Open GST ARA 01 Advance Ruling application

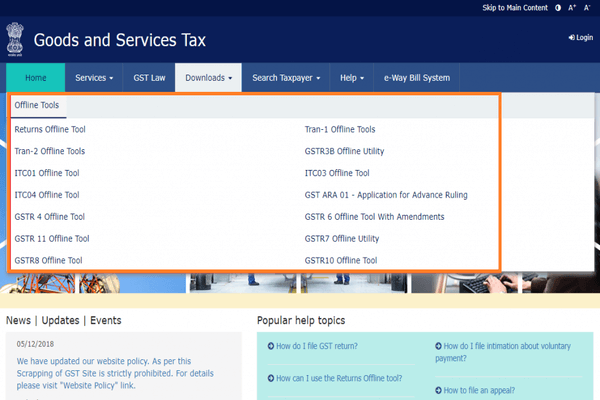tap(386, 195)
